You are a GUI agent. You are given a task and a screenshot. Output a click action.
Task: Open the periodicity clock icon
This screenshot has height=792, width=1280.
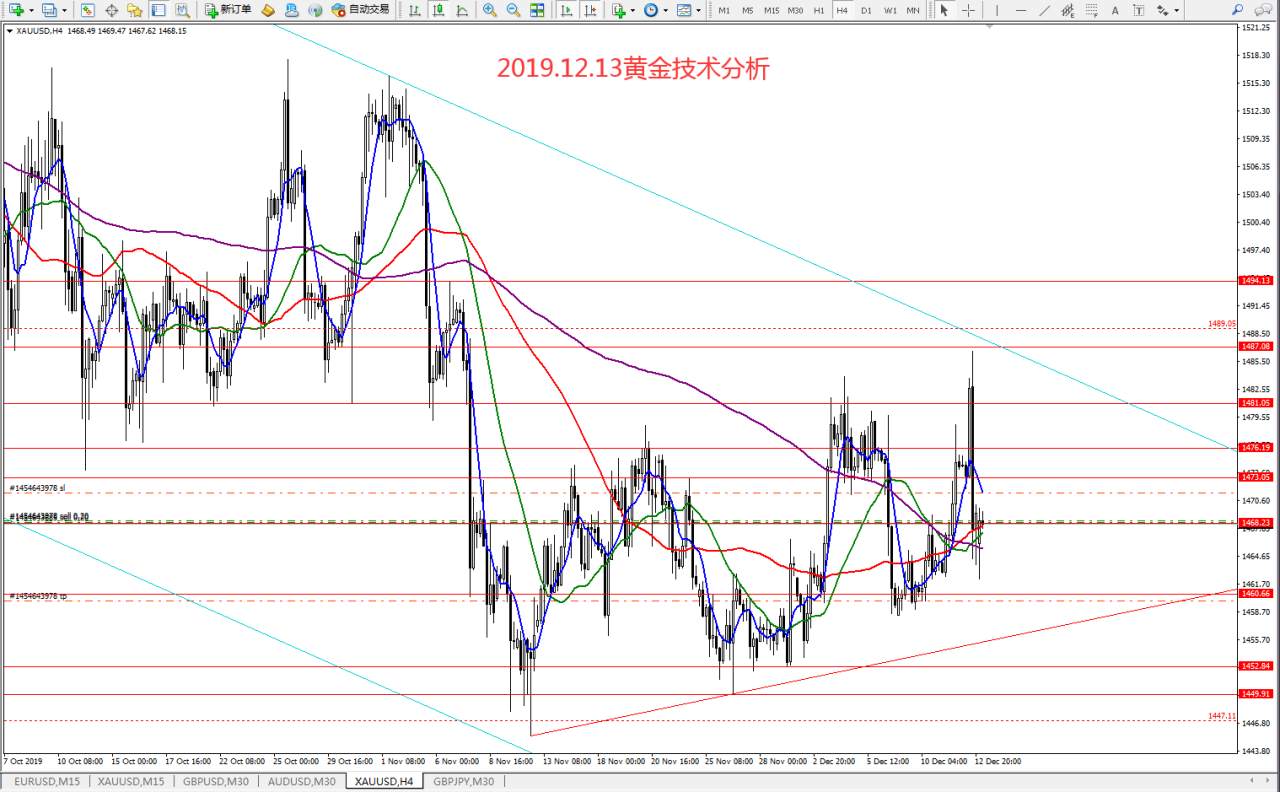651,10
